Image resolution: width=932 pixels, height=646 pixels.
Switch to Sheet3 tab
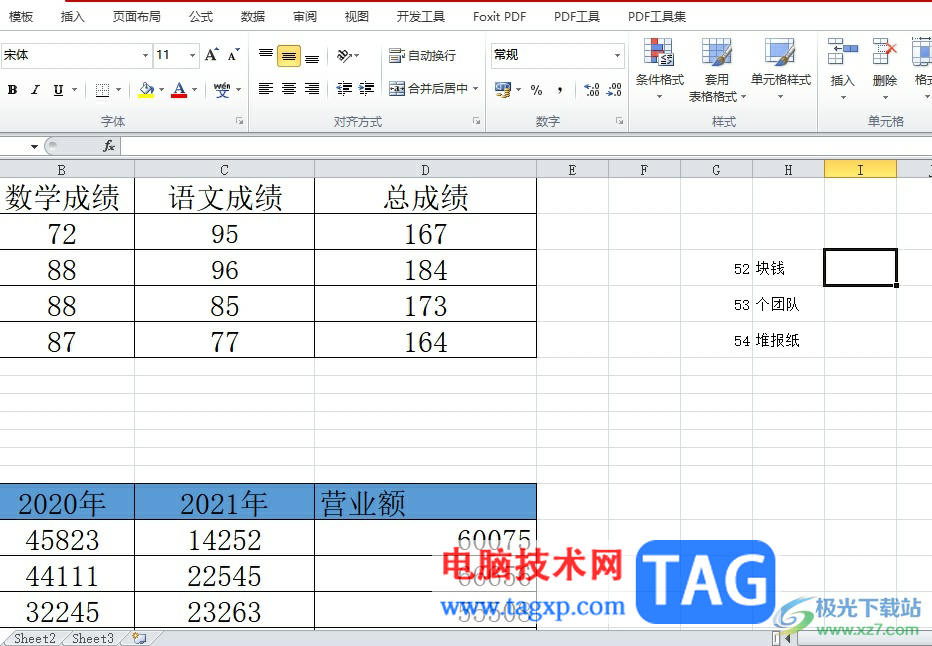coord(92,638)
